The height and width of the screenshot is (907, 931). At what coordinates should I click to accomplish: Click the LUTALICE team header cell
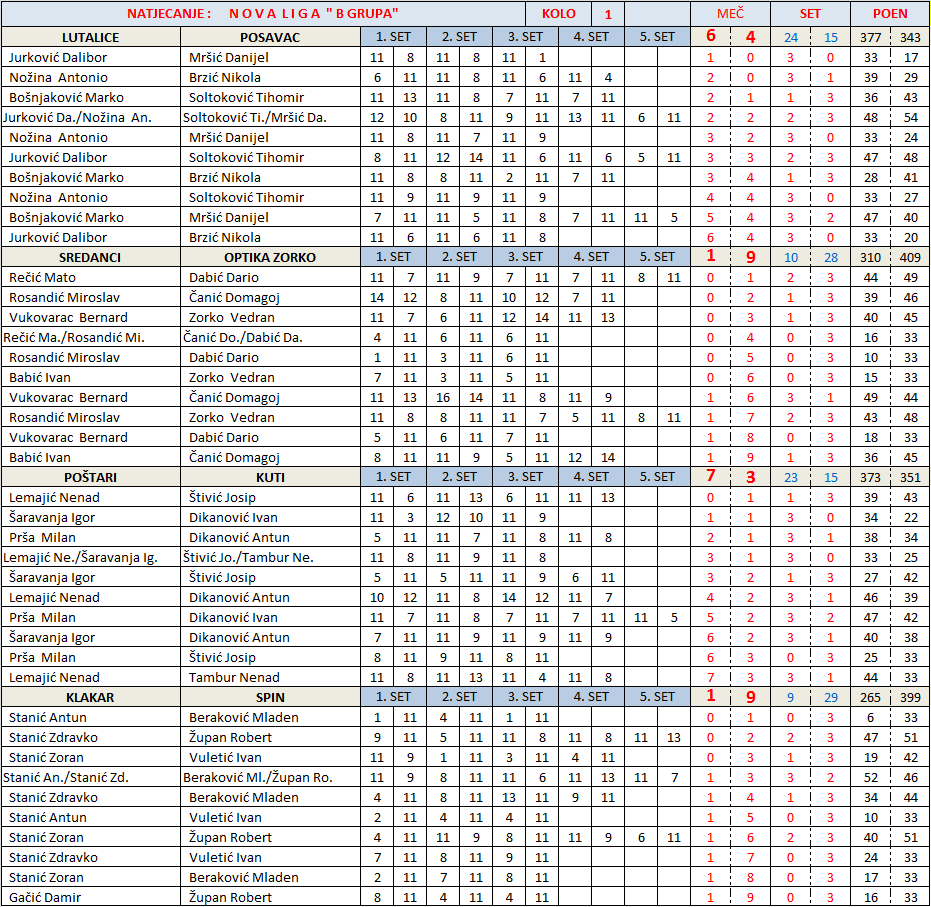(91, 37)
